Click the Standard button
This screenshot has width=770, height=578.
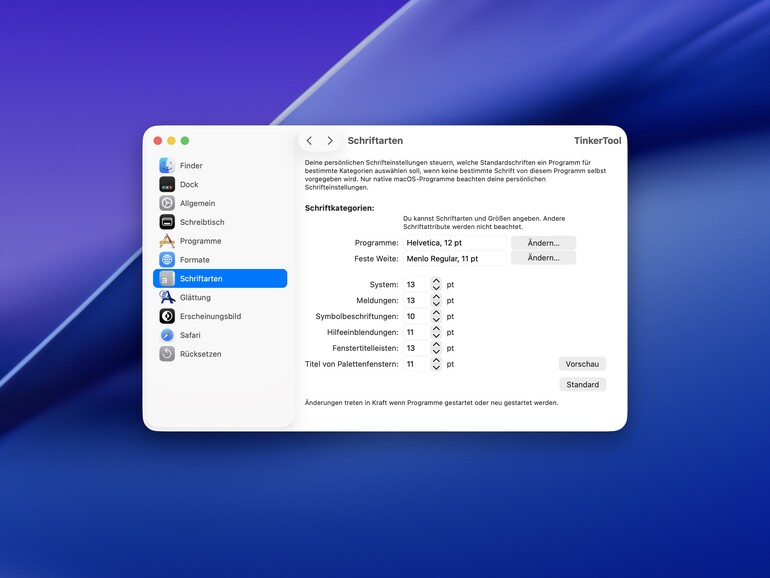582,385
